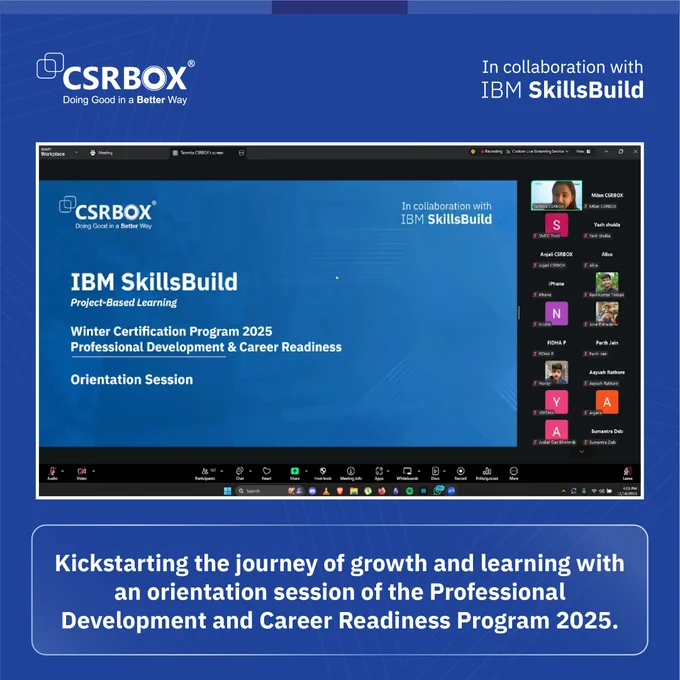The image size is (680, 680).
Task: Show more participants with down chevron
Action: point(582,451)
